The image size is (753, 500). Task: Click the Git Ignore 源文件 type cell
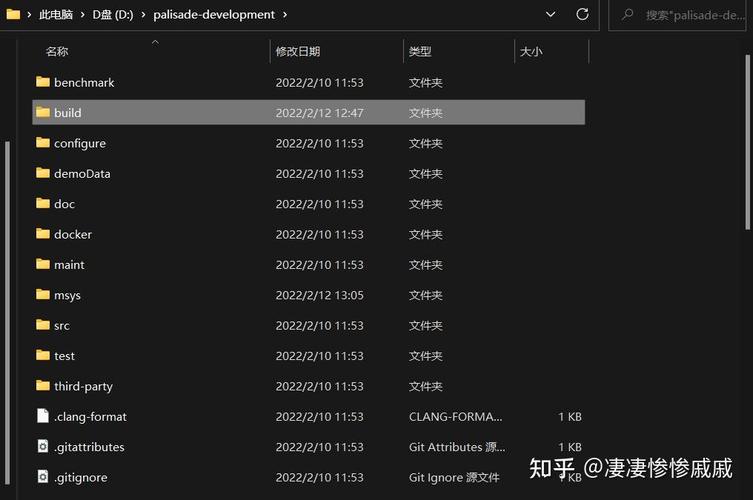[x=454, y=477]
